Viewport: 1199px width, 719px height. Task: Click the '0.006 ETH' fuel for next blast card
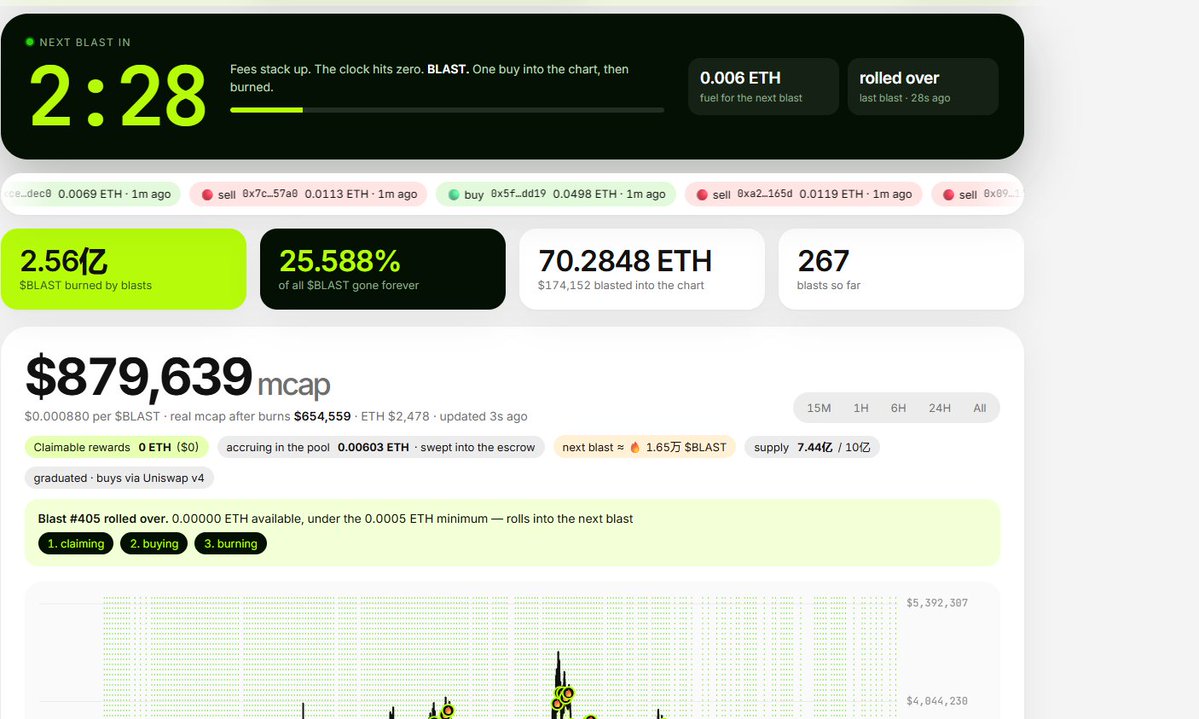[763, 86]
